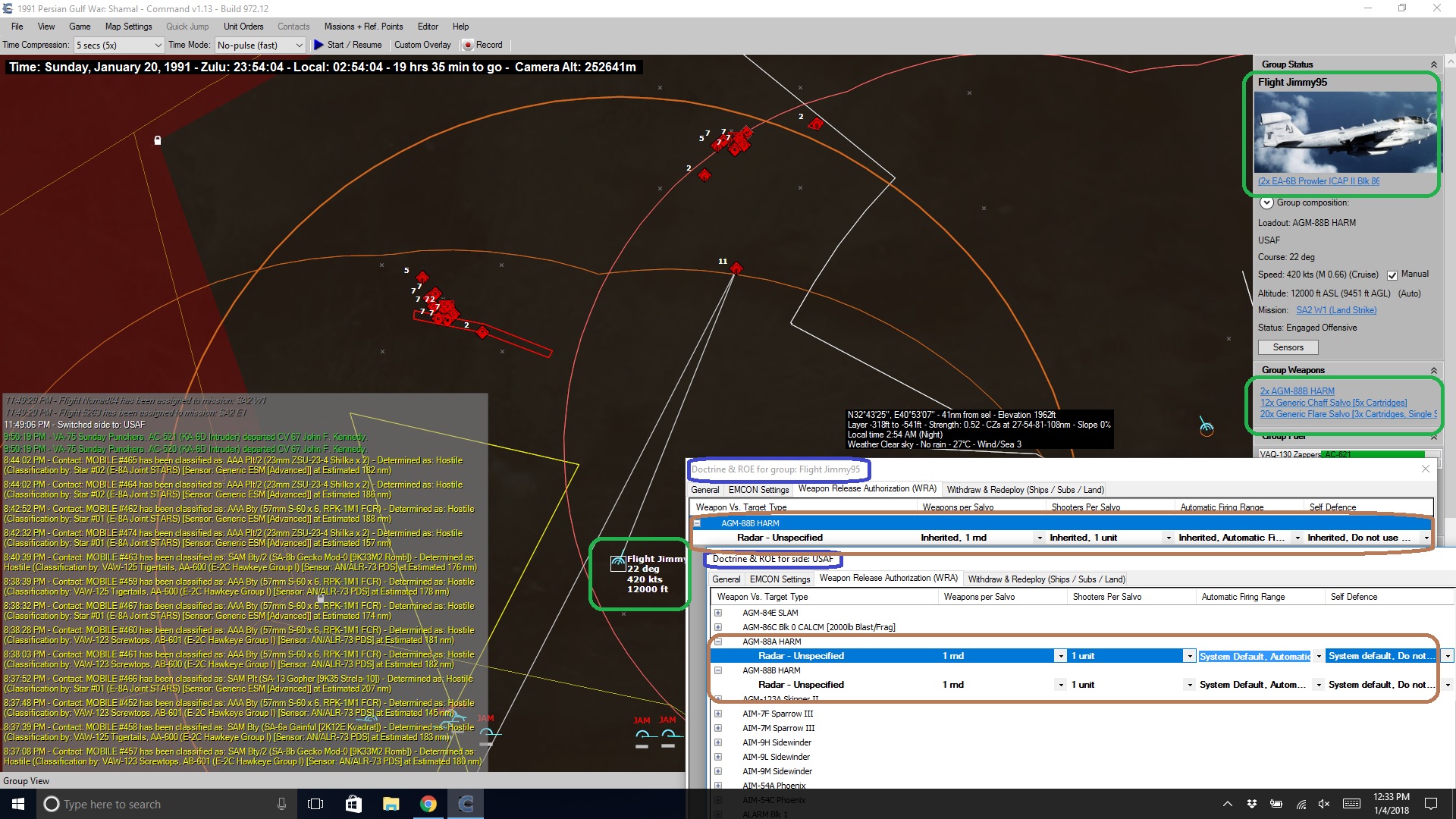Open the Map Settings menu
Image resolution: width=1456 pixels, height=819 pixels.
(x=128, y=27)
